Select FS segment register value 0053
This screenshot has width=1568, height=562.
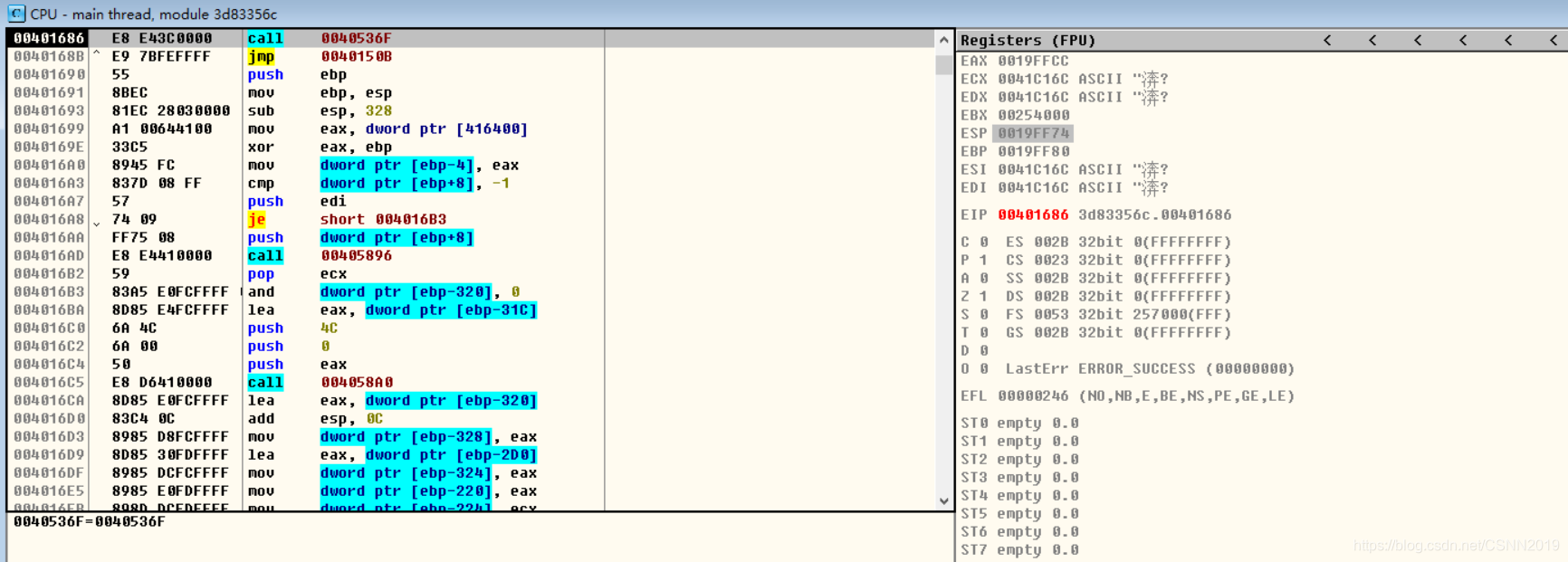pos(1051,314)
